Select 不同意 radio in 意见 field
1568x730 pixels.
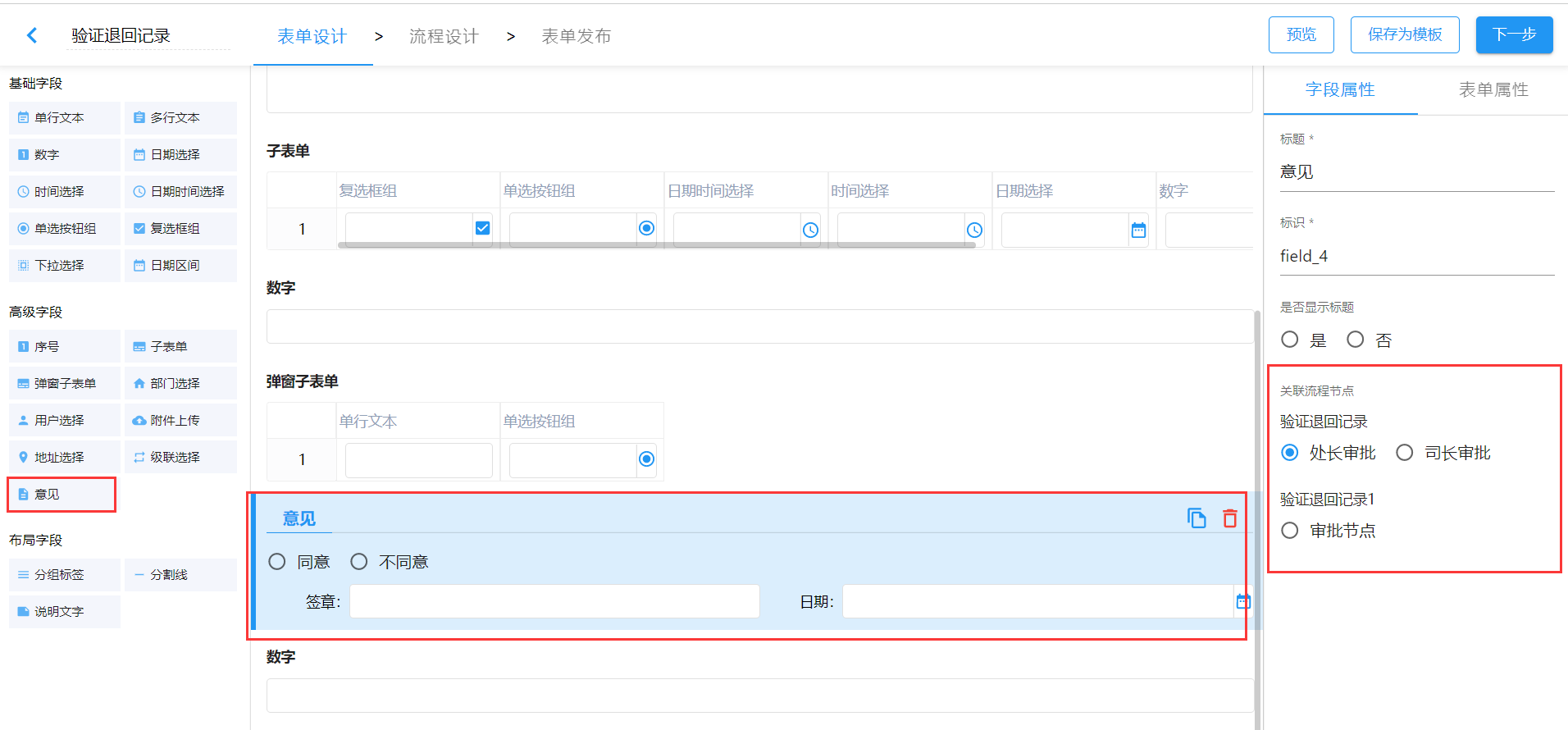(359, 562)
